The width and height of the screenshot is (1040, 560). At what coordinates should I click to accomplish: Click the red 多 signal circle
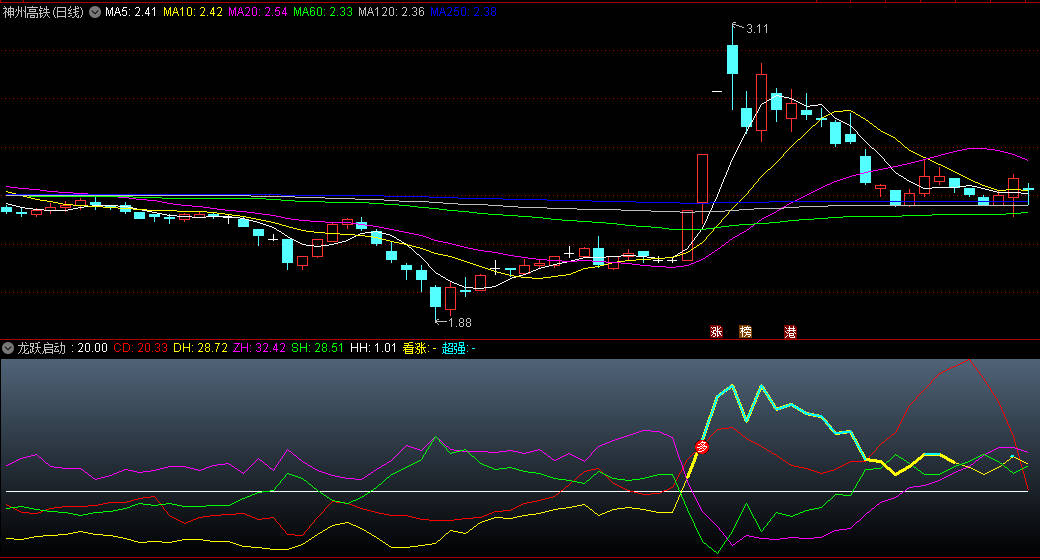[702, 447]
